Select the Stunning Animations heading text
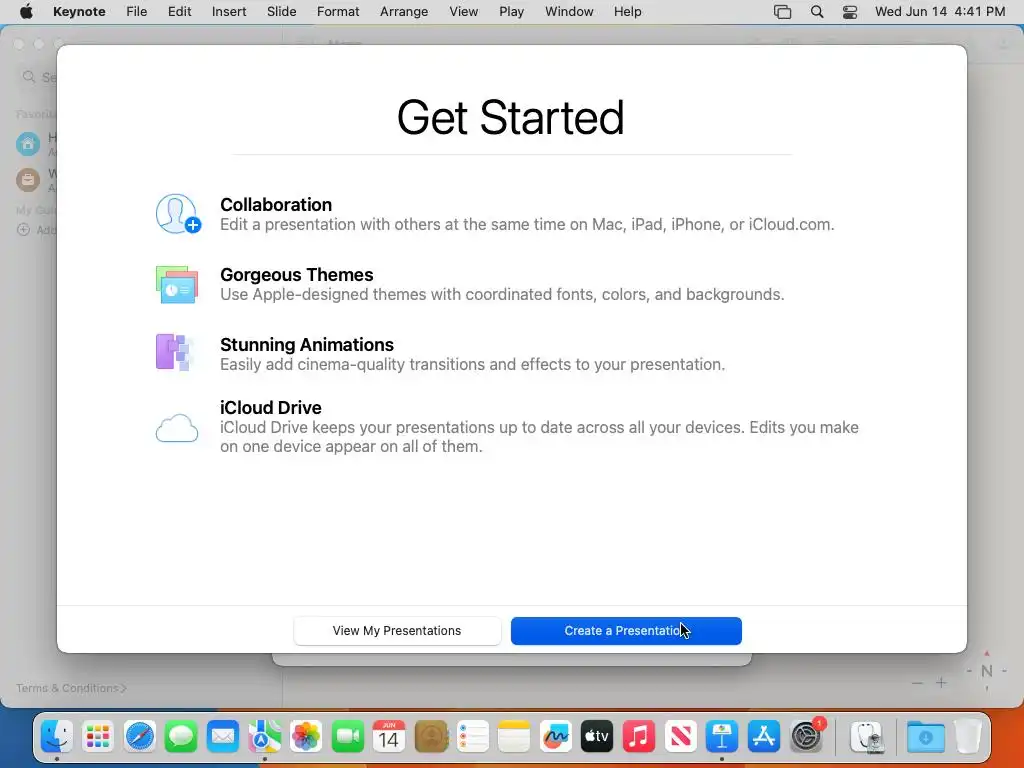Screen dimensions: 1024x768 307,344
